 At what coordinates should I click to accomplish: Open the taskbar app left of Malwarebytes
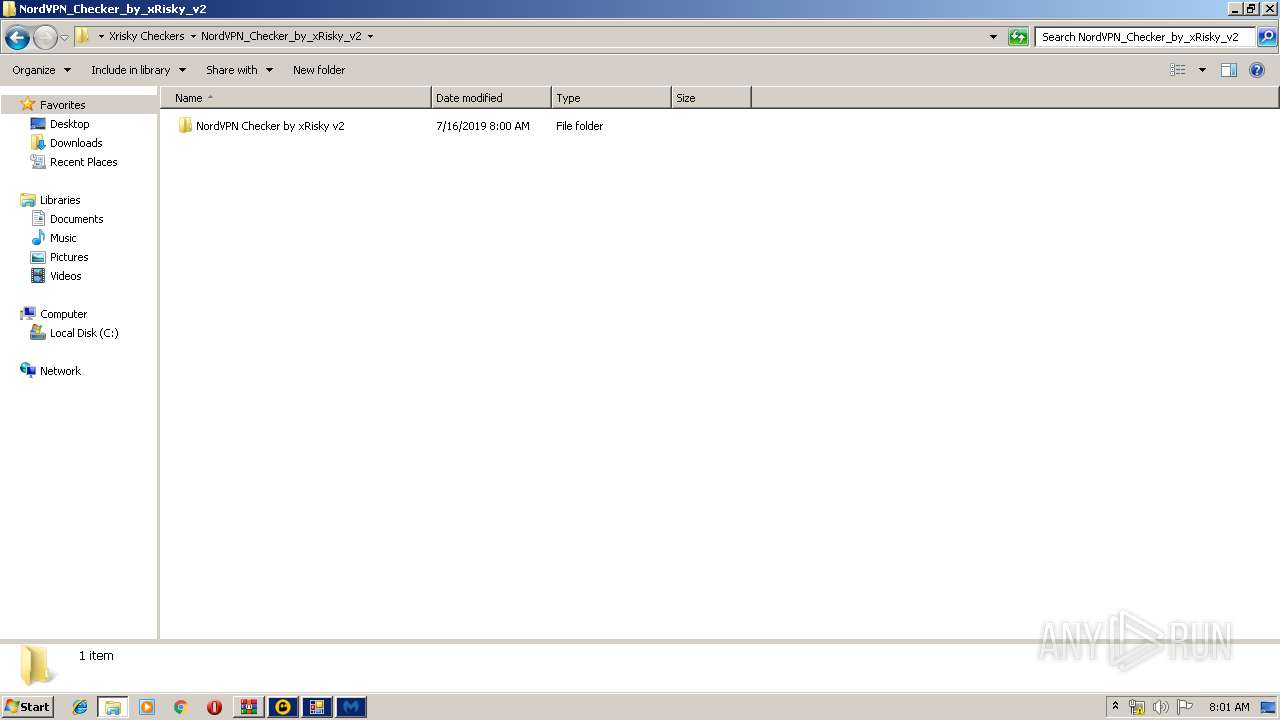point(317,707)
